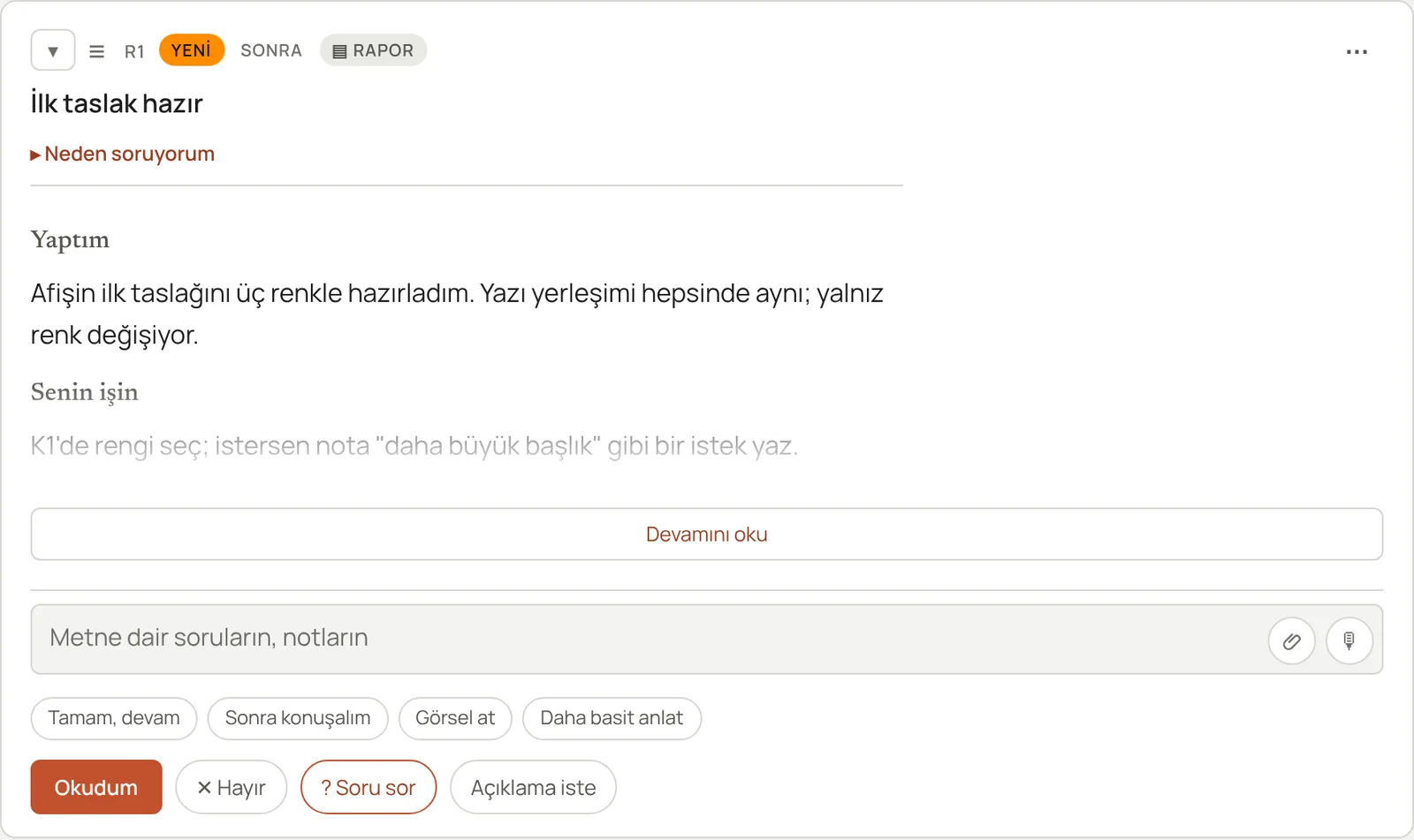Decline with the Hayır button
Screen dimensions: 1414x840
[x=232, y=787]
